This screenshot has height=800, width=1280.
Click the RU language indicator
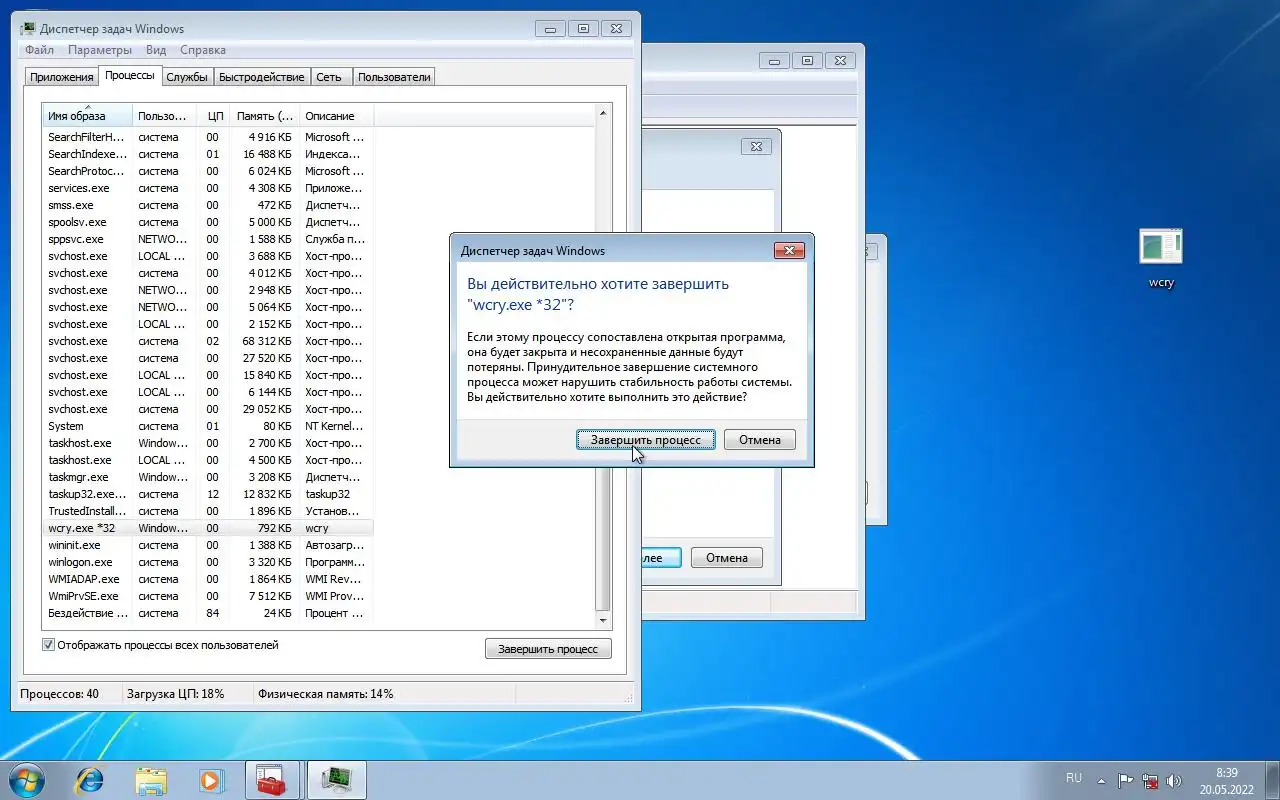(1074, 778)
